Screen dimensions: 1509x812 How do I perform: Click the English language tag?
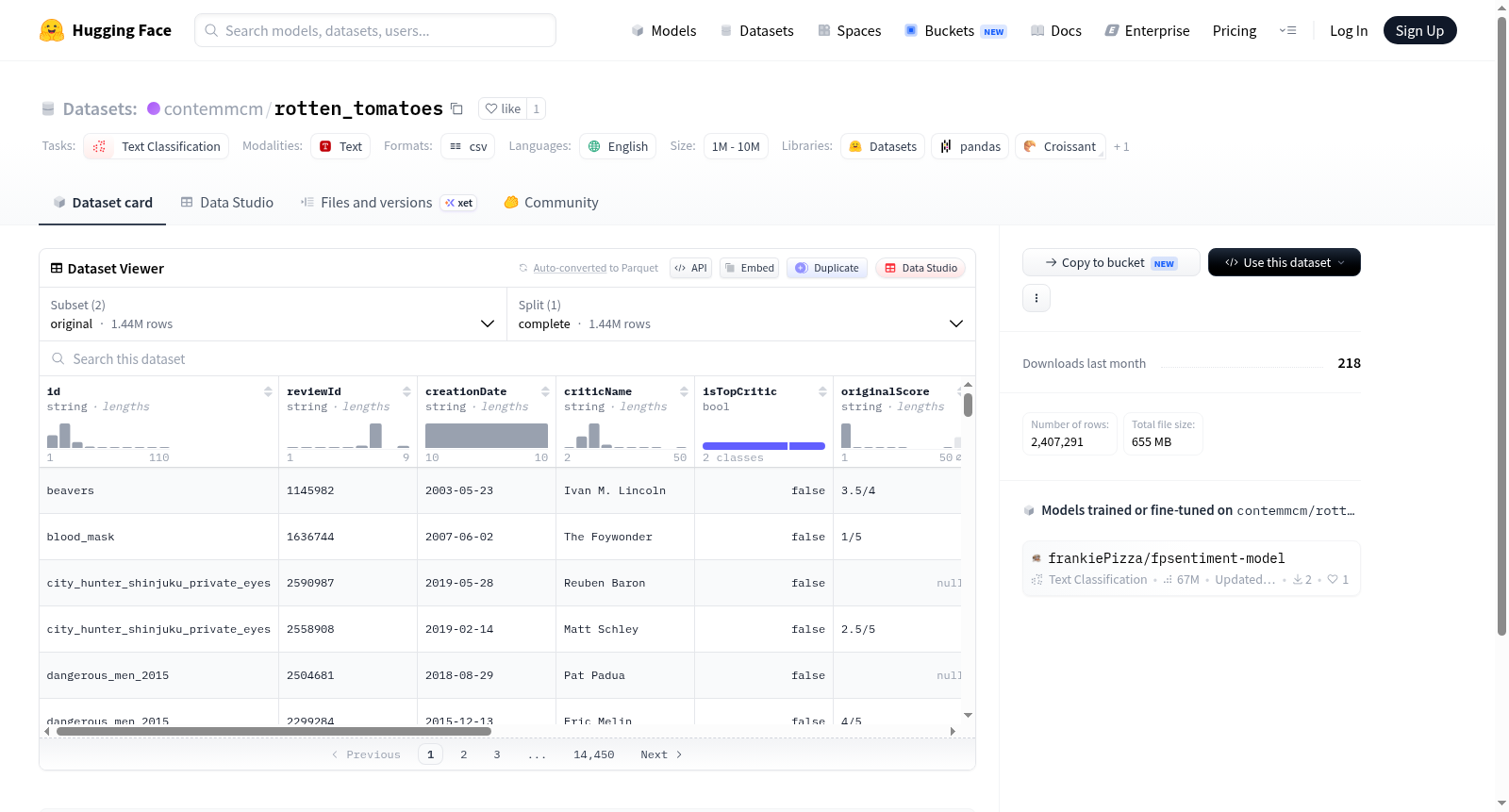point(619,146)
